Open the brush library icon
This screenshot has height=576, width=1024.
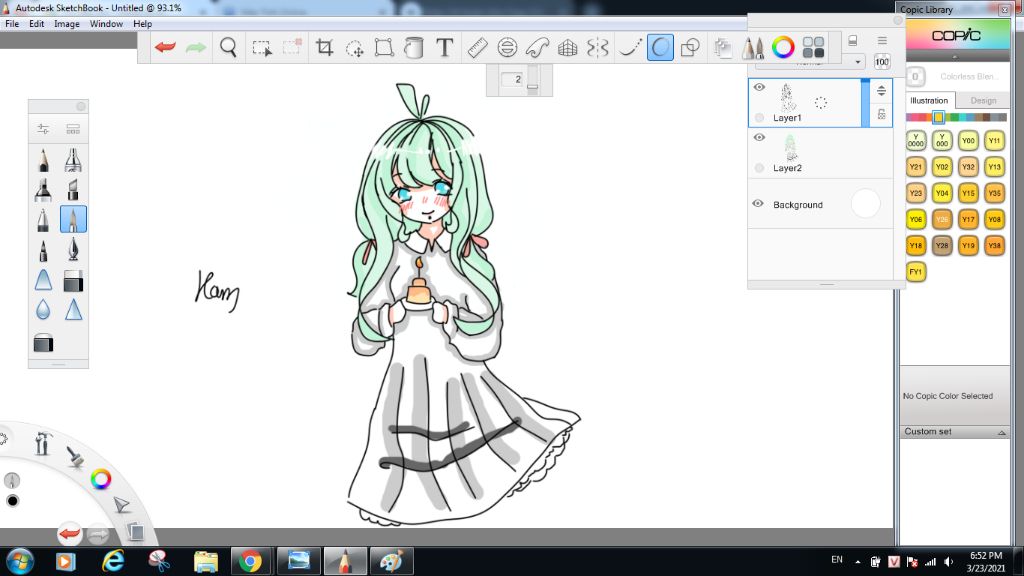(73, 129)
